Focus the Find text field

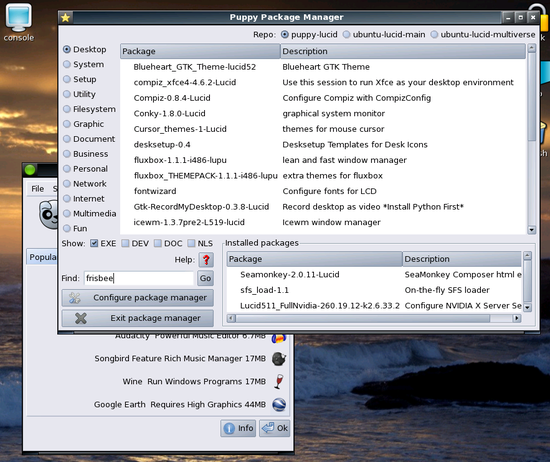tap(139, 278)
